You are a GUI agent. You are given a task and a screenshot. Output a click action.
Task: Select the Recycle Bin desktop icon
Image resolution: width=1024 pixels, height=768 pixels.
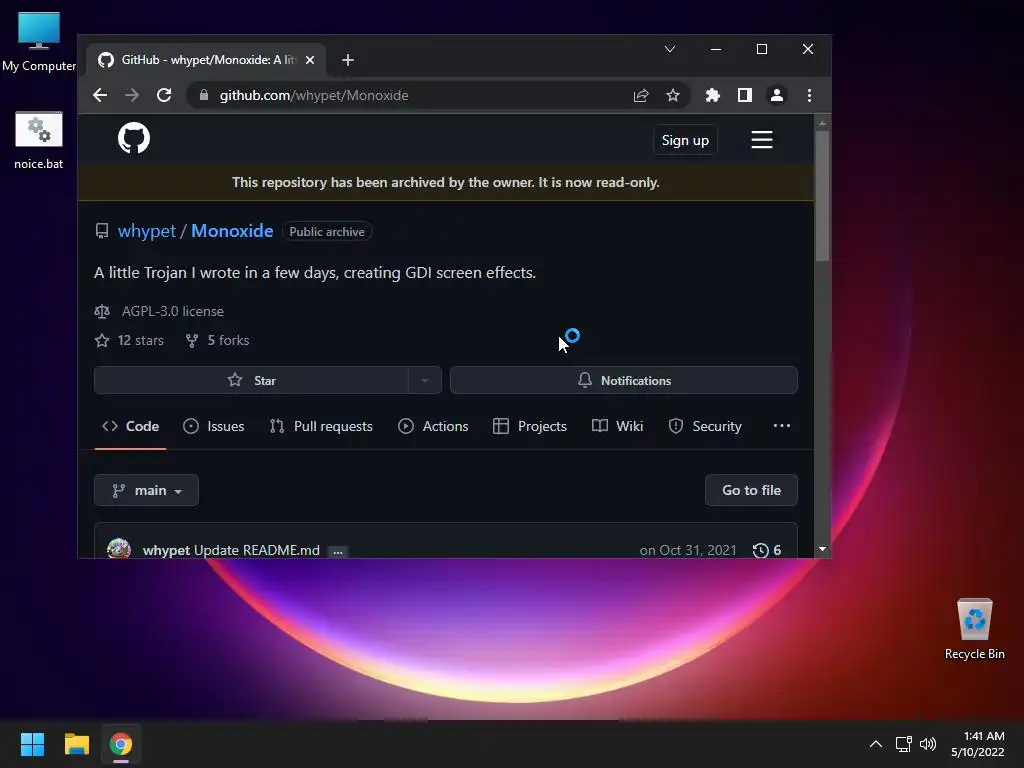[x=974, y=629]
